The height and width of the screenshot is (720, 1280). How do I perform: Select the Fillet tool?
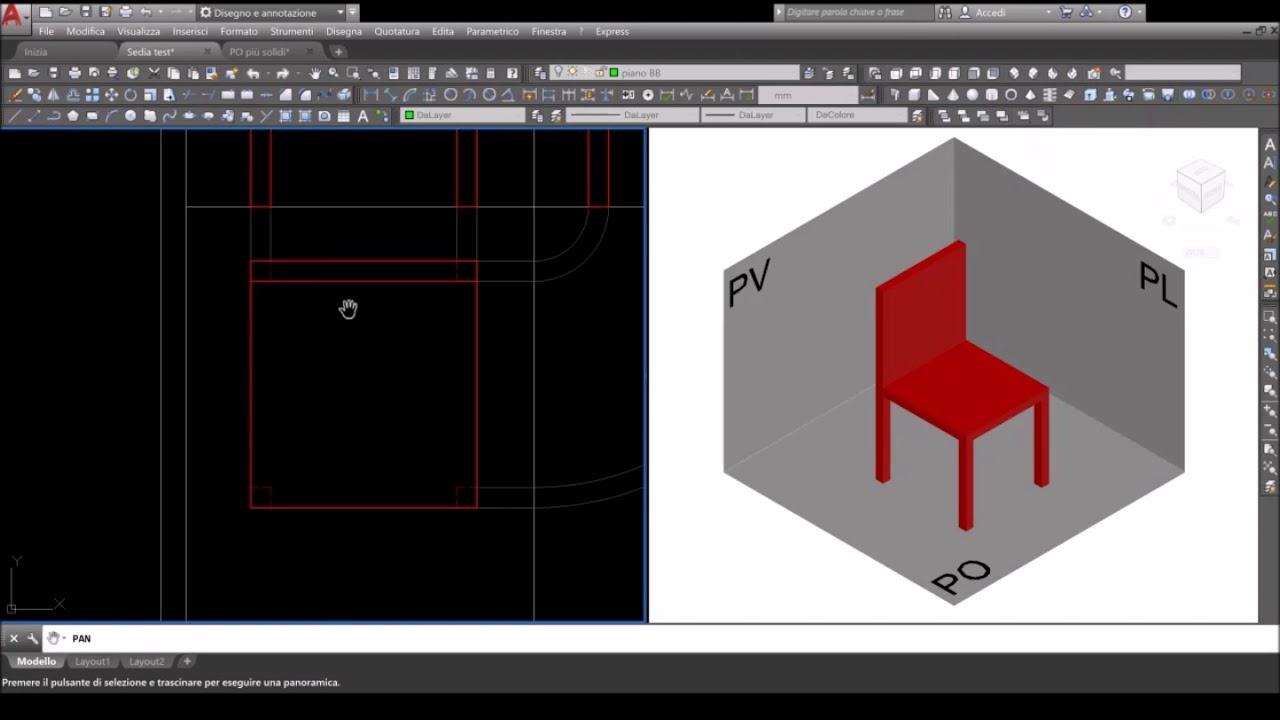coord(305,95)
